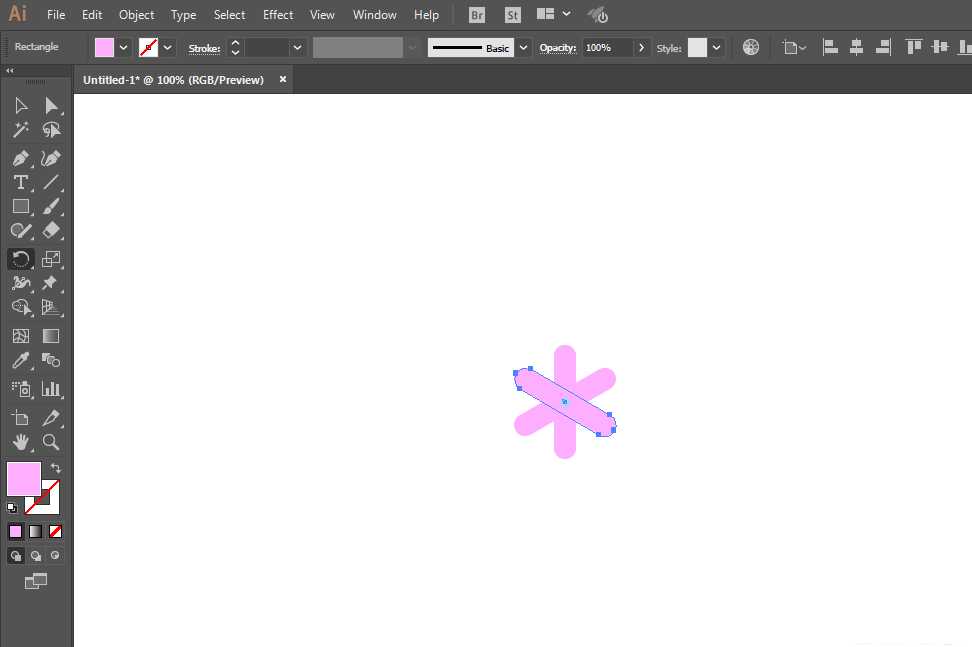Swap fill and stroke colors
The height and width of the screenshot is (647, 972).
pos(56,468)
